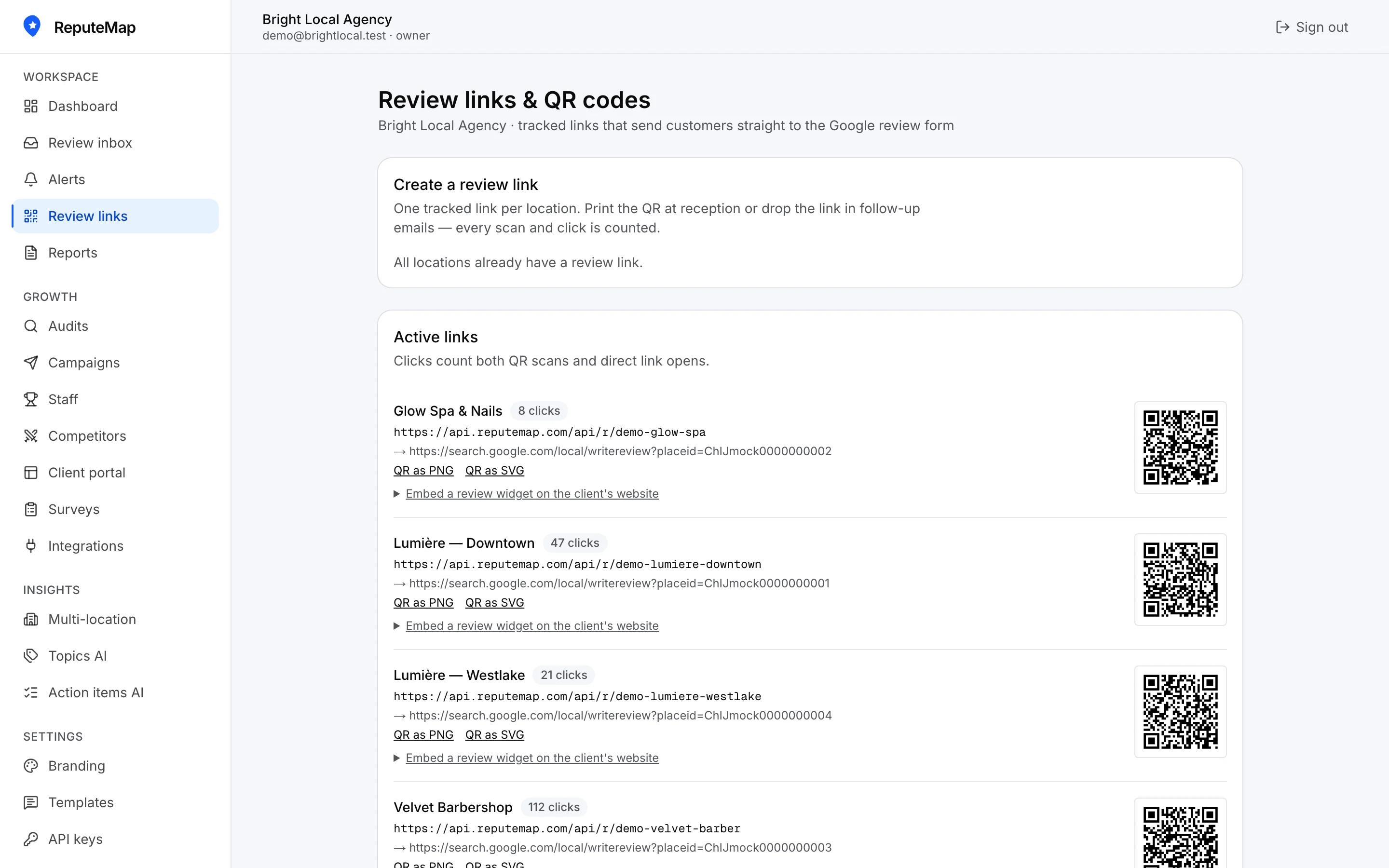Click the Reports document icon
This screenshot has width=1389, height=868.
(x=31, y=253)
